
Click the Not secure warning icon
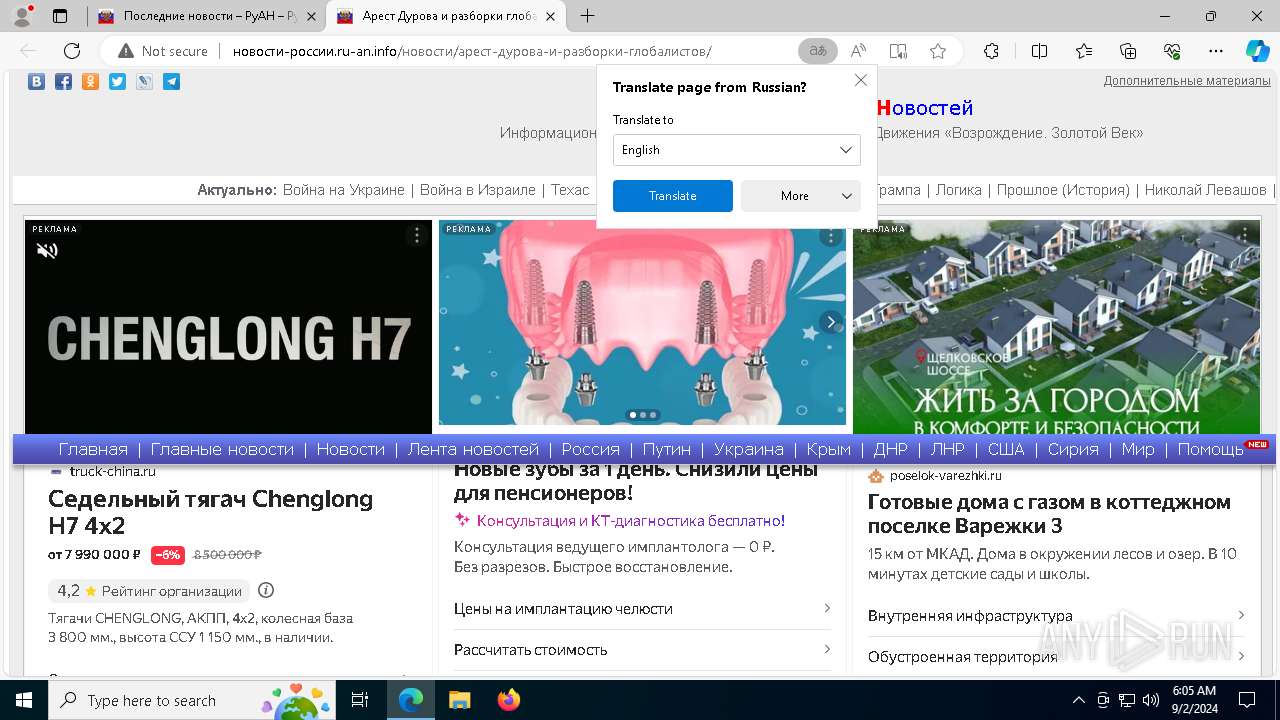pyautogui.click(x=126, y=51)
